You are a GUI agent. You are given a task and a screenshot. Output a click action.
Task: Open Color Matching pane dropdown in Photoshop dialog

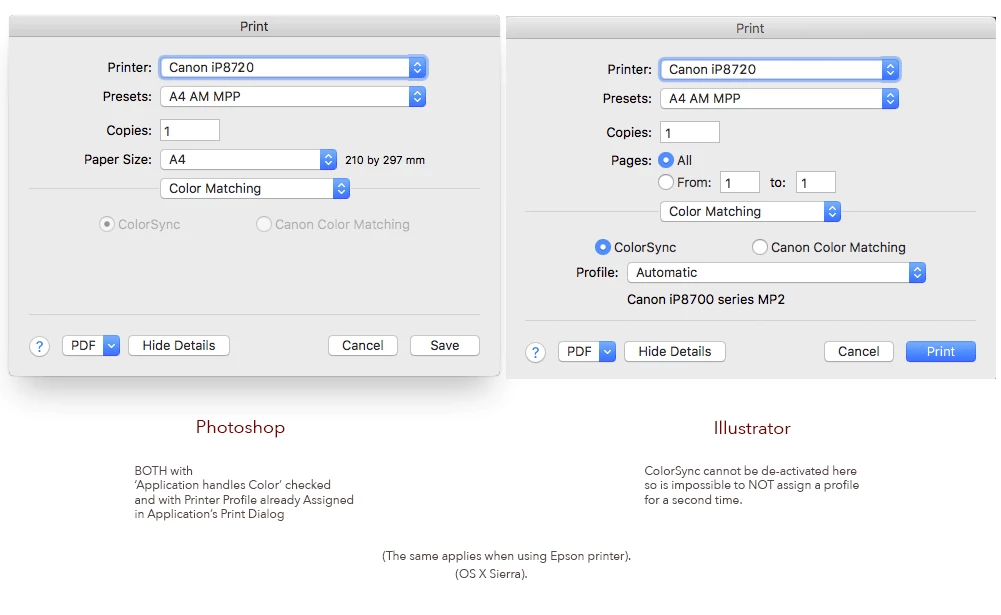click(255, 188)
